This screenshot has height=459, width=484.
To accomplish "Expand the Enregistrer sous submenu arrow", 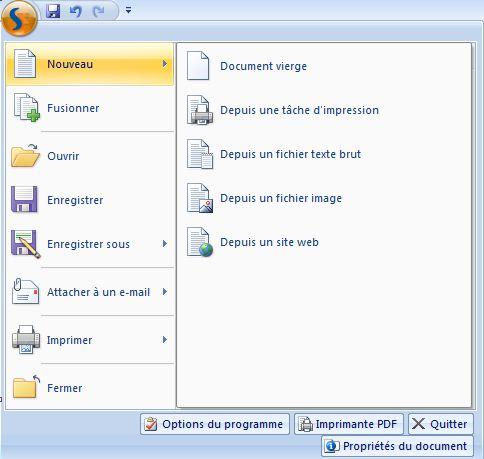I will [164, 244].
